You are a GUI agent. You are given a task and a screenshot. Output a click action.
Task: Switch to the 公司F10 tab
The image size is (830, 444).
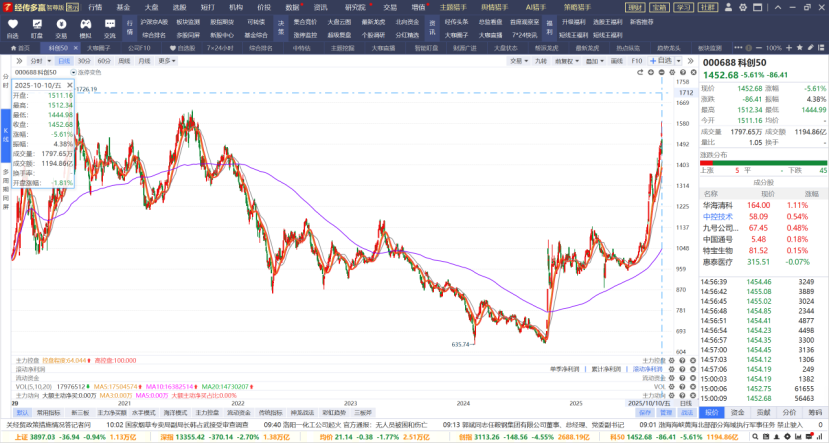(139, 48)
